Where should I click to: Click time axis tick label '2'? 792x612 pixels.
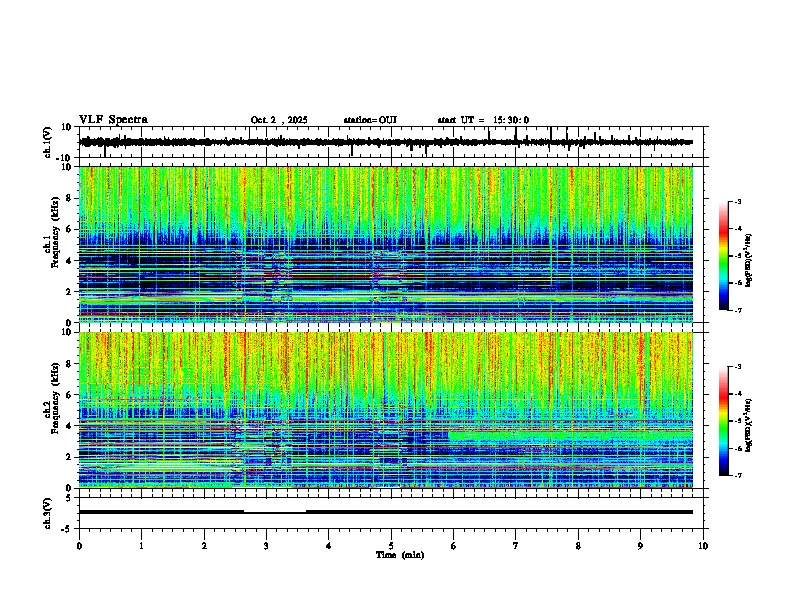point(204,546)
